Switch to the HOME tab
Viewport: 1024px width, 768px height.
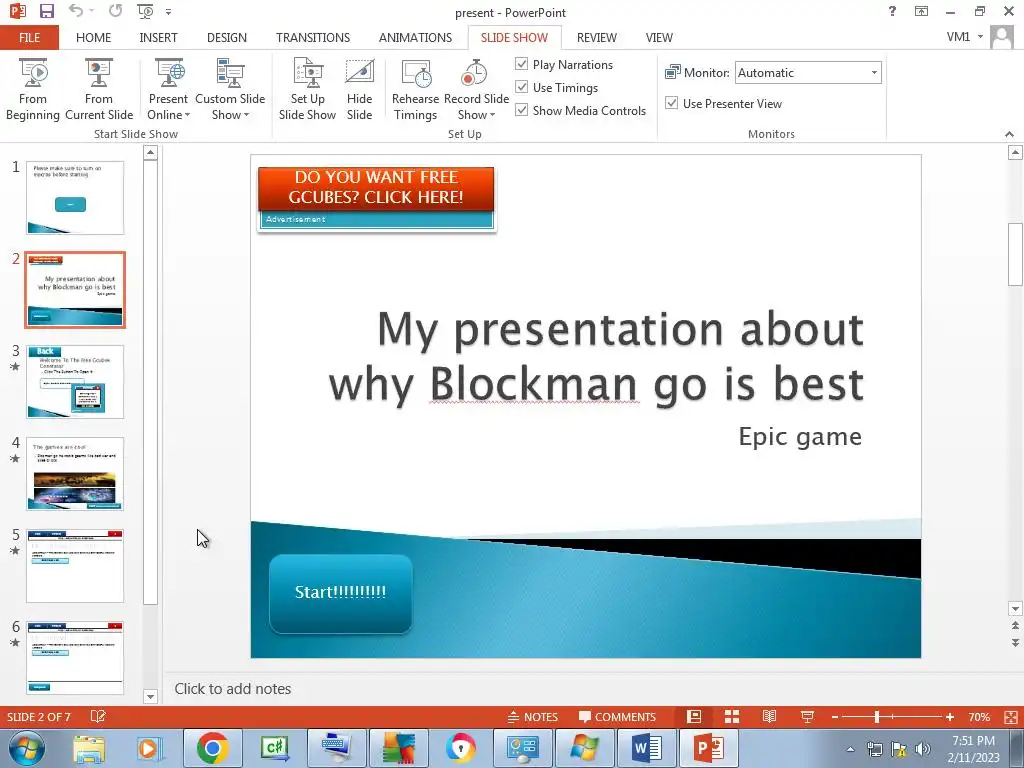93,37
